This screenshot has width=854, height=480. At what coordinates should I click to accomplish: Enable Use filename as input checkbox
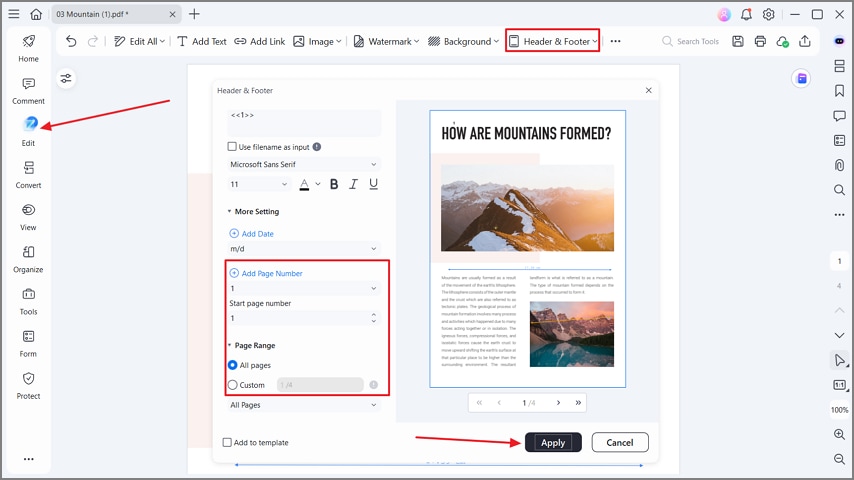(x=232, y=147)
